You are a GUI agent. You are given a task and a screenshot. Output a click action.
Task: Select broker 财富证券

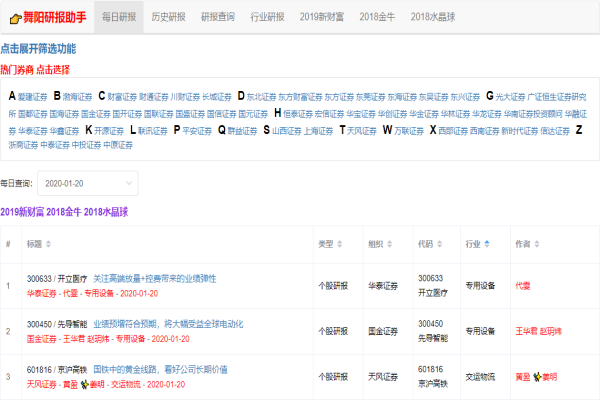pos(122,97)
